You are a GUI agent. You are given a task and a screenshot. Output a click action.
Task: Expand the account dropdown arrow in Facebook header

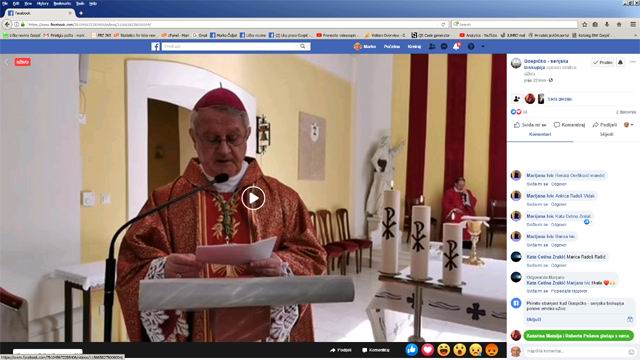tap(483, 47)
